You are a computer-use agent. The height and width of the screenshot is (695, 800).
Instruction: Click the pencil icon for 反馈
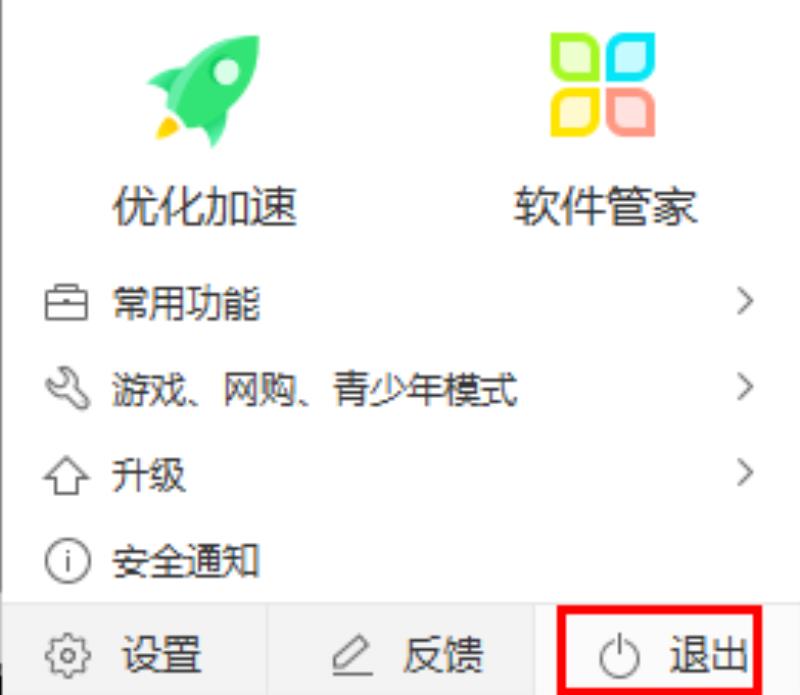coord(352,655)
